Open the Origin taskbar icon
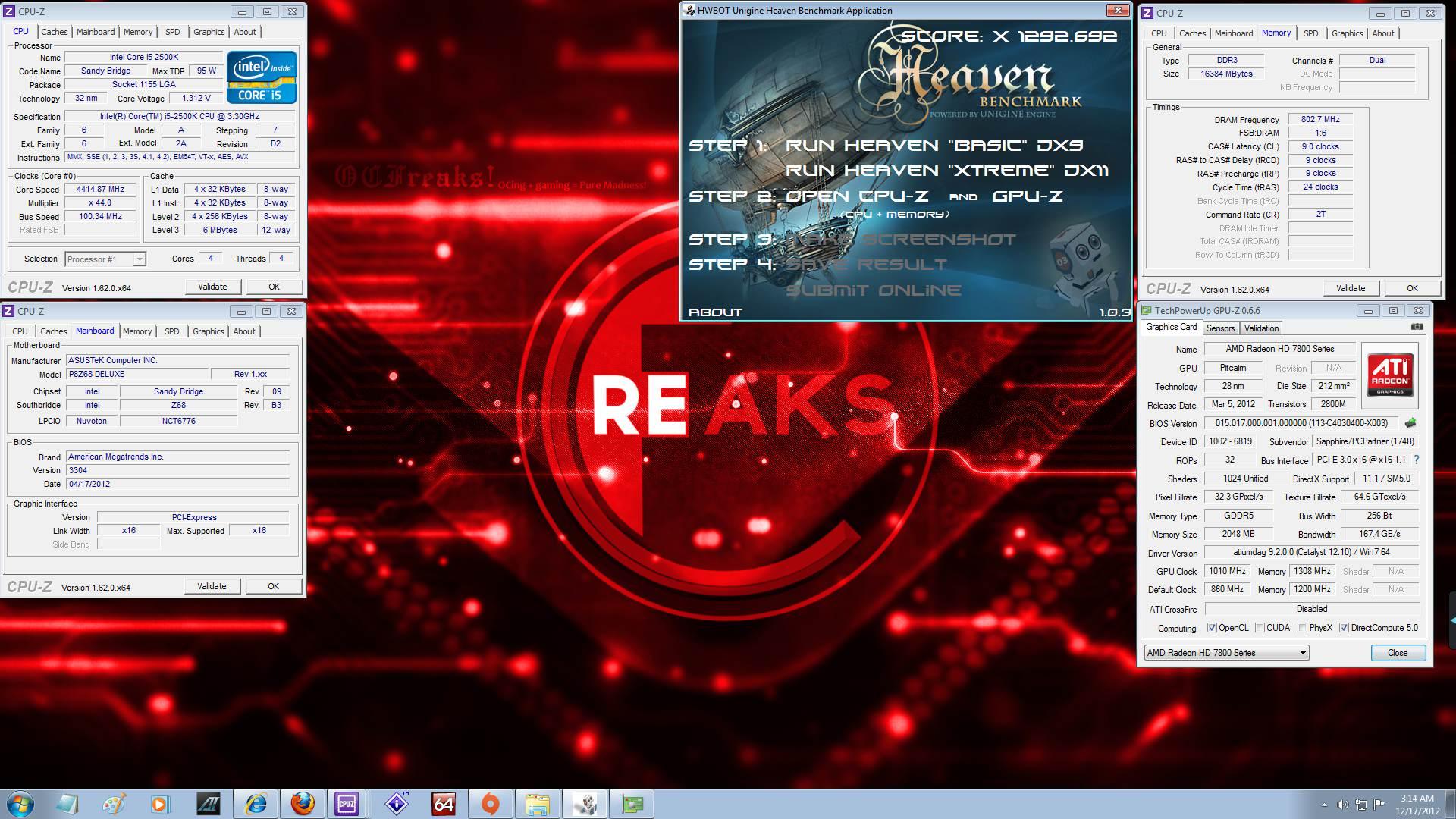Screen dimensions: 1456x819 point(491,804)
